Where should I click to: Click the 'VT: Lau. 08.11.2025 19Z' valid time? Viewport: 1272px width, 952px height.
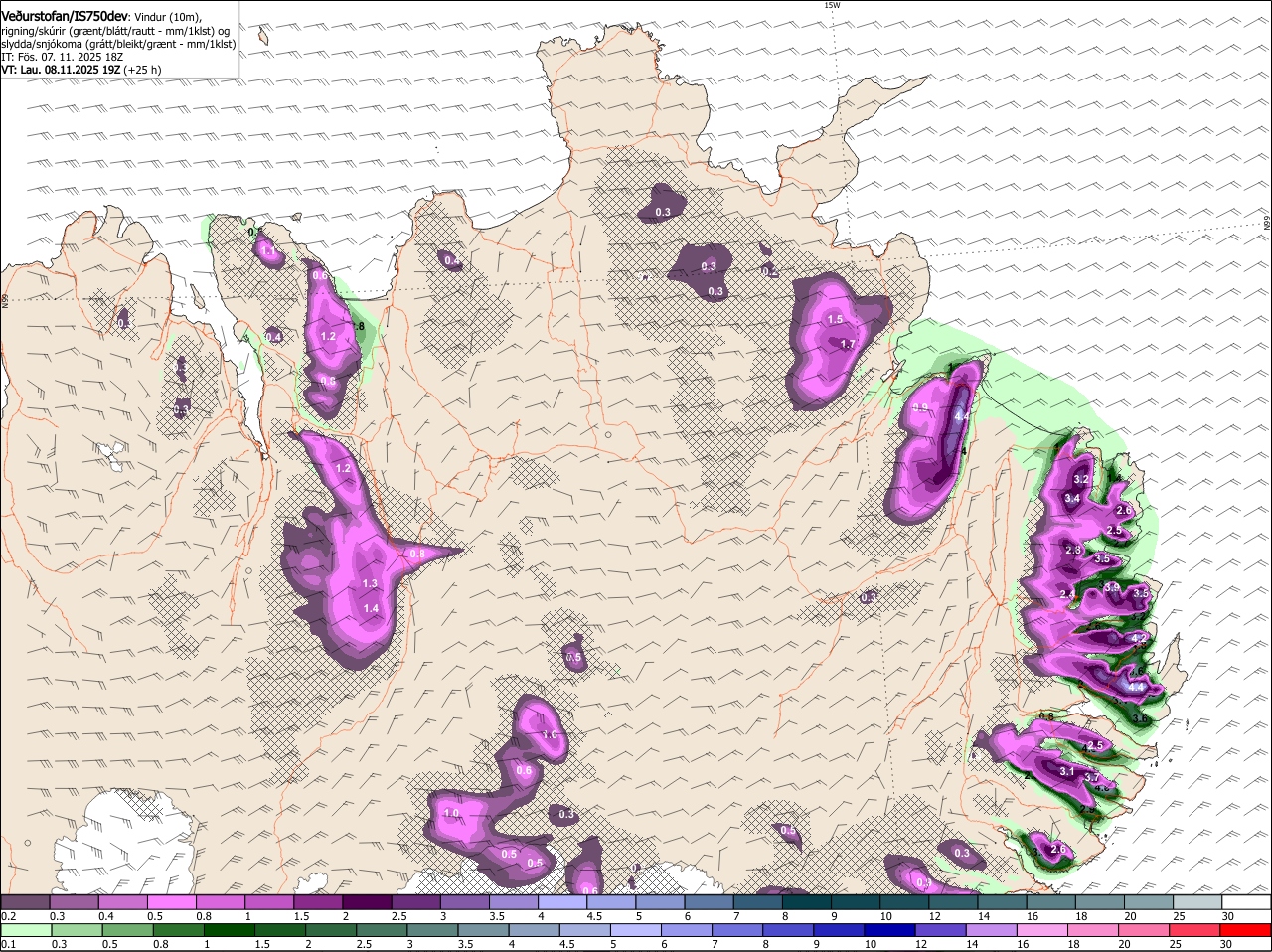pyautogui.click(x=61, y=70)
